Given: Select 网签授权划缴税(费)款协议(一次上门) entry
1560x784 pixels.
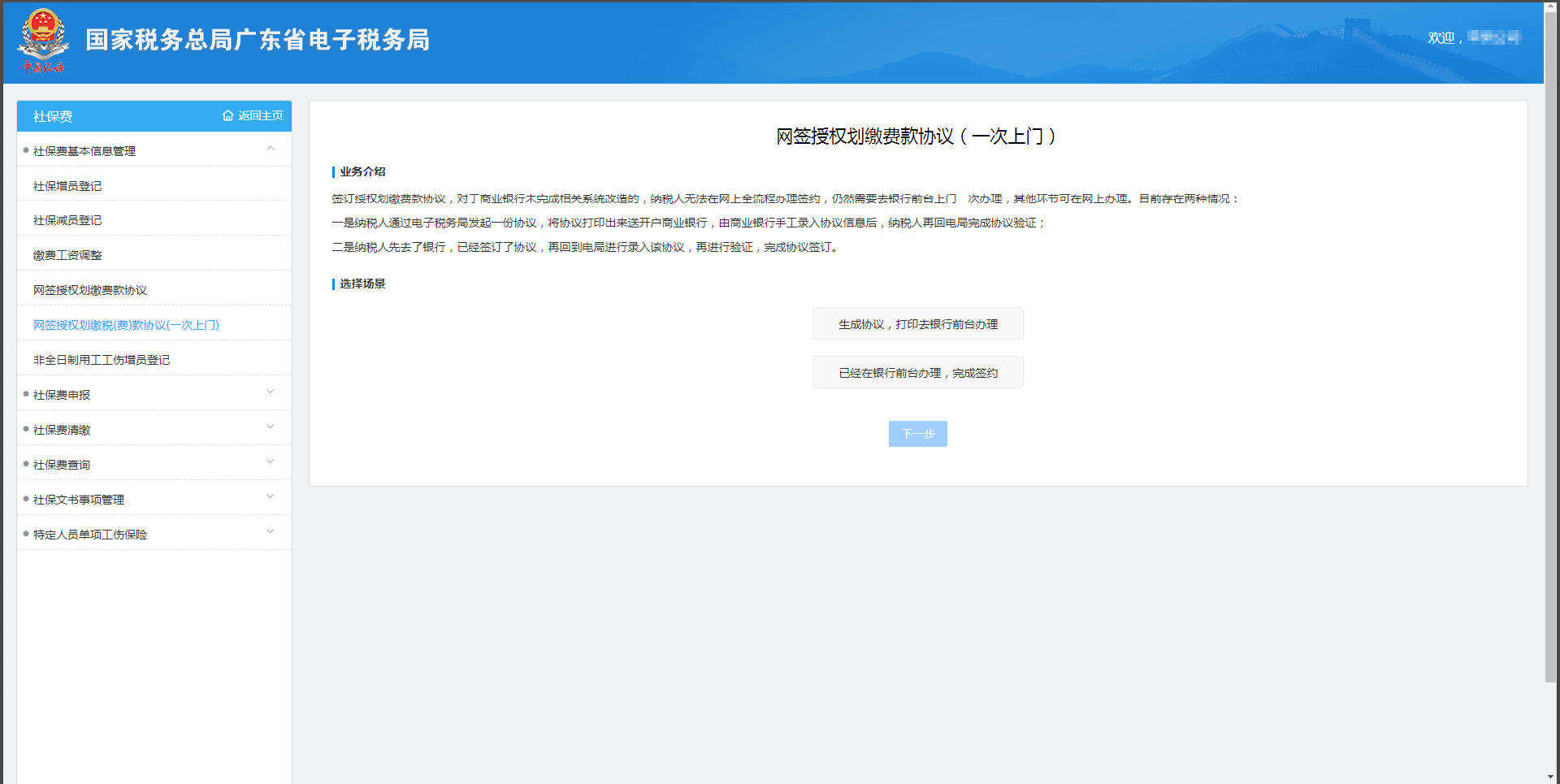Looking at the screenshot, I should pyautogui.click(x=126, y=325).
